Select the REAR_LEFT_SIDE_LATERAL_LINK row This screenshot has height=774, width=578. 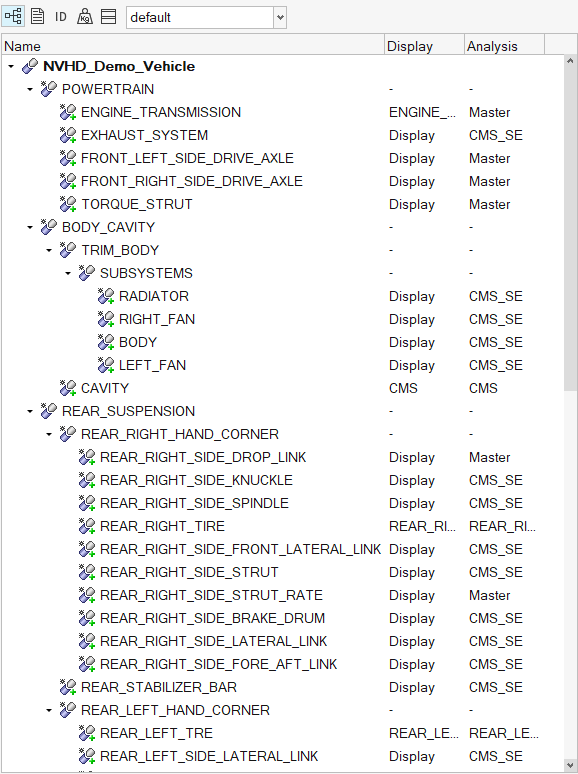click(282, 756)
